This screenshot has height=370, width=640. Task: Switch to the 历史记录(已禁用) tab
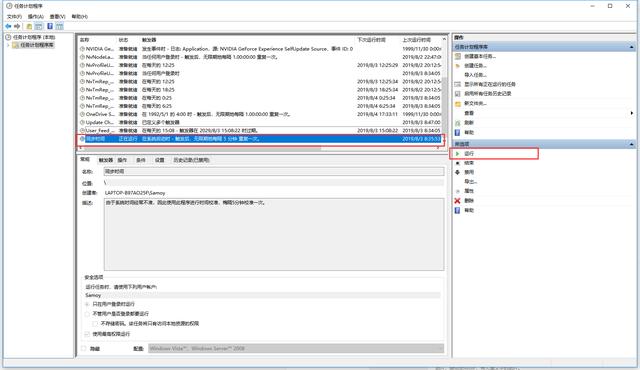click(x=191, y=160)
